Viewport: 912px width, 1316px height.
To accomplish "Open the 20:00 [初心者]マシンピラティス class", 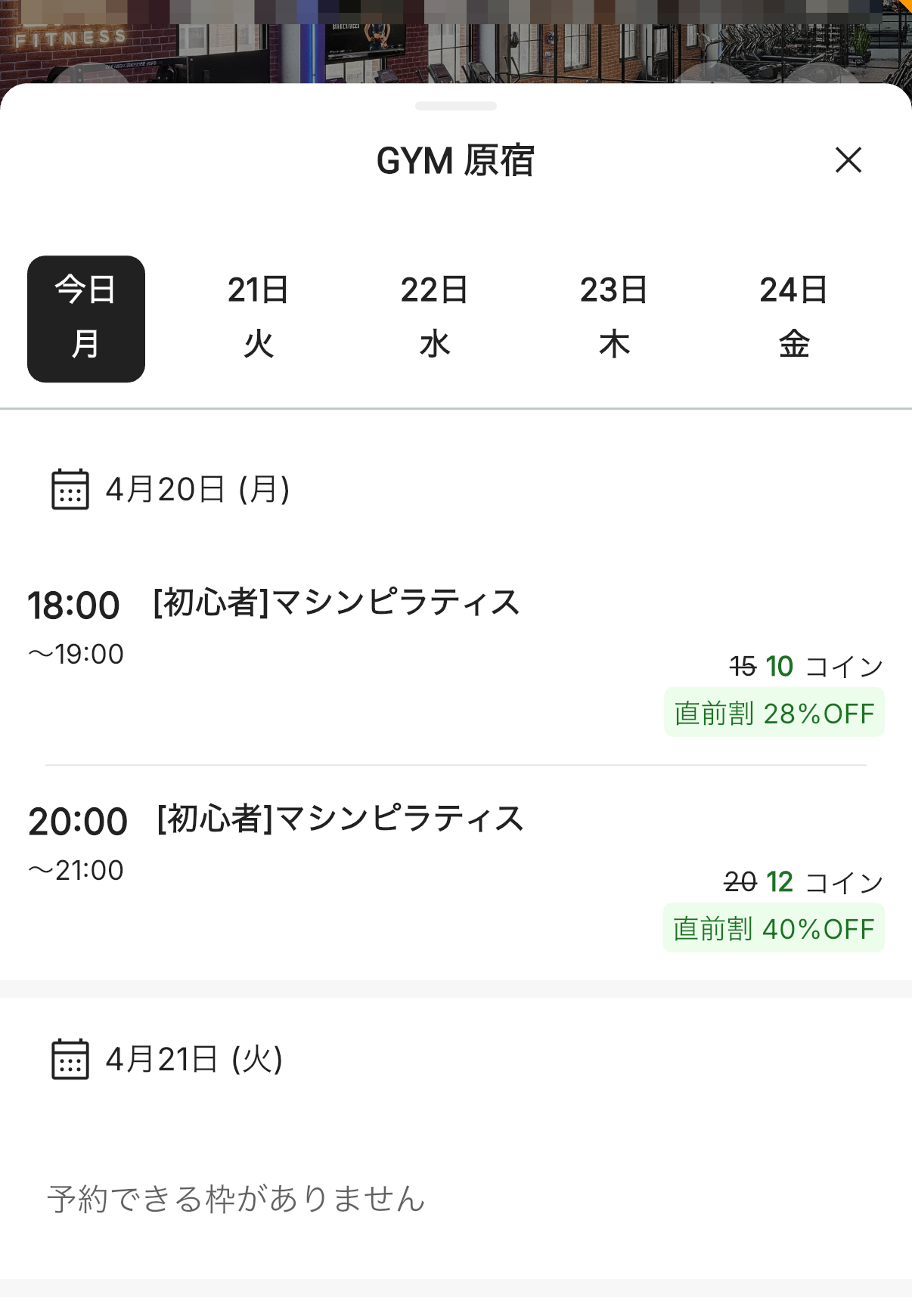I will (340, 819).
